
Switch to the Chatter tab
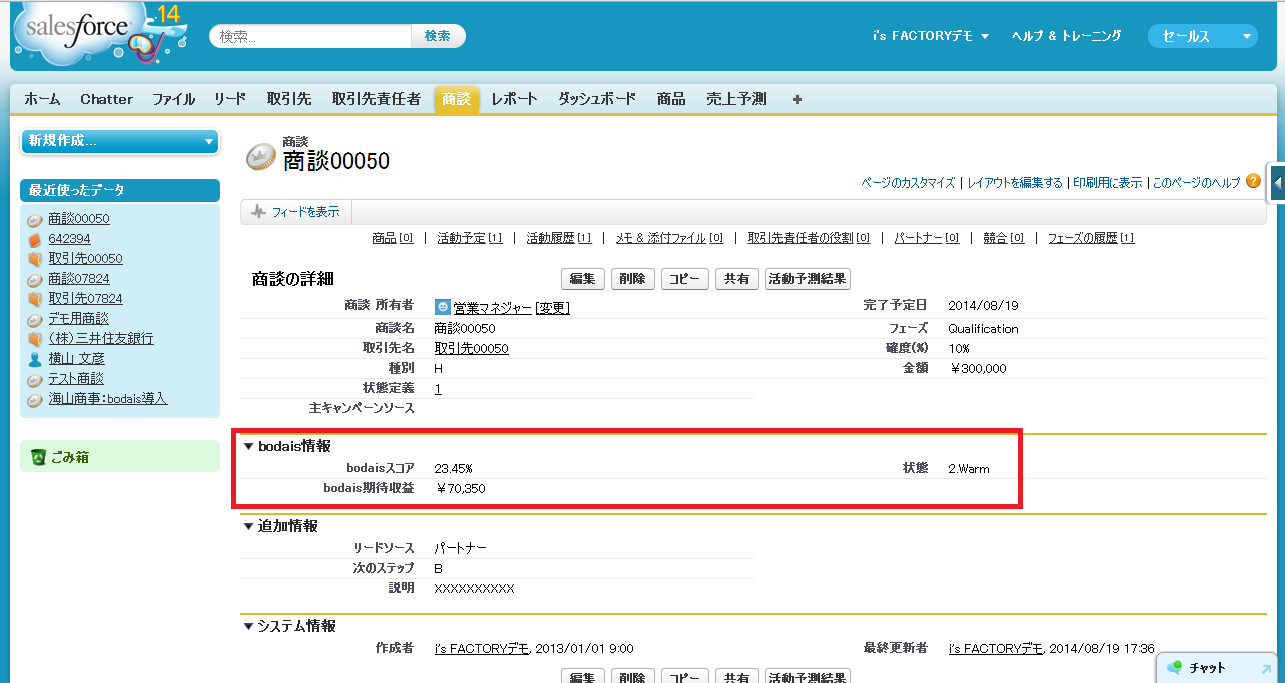pyautogui.click(x=106, y=99)
